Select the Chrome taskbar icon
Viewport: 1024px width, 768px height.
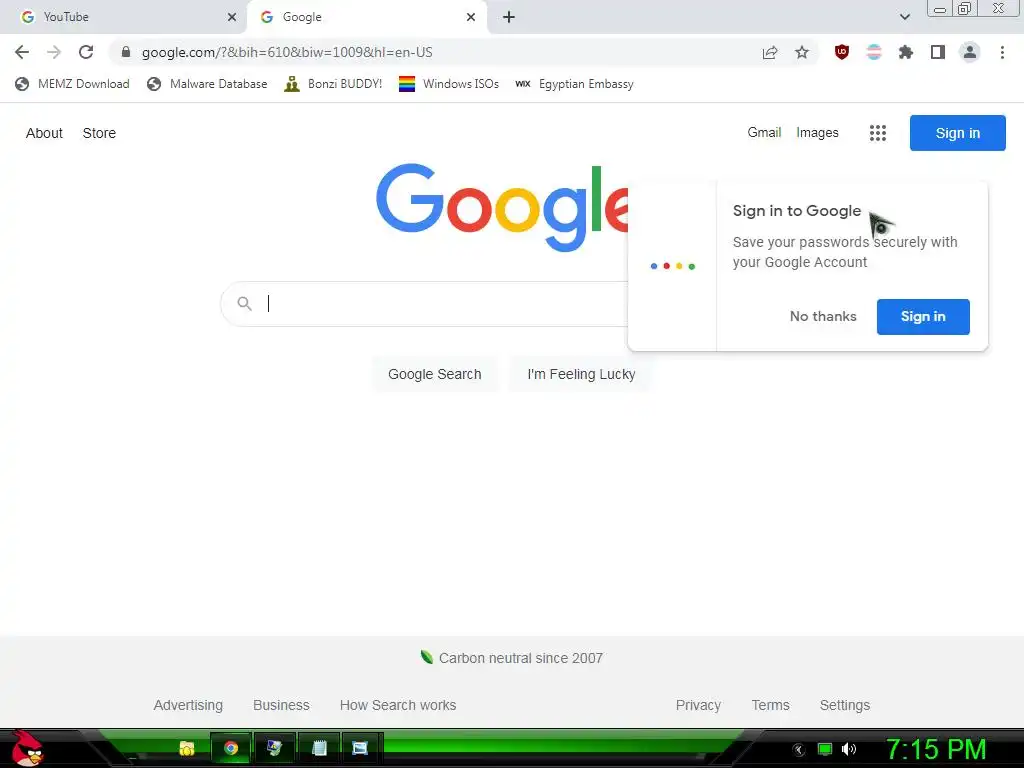coord(231,748)
